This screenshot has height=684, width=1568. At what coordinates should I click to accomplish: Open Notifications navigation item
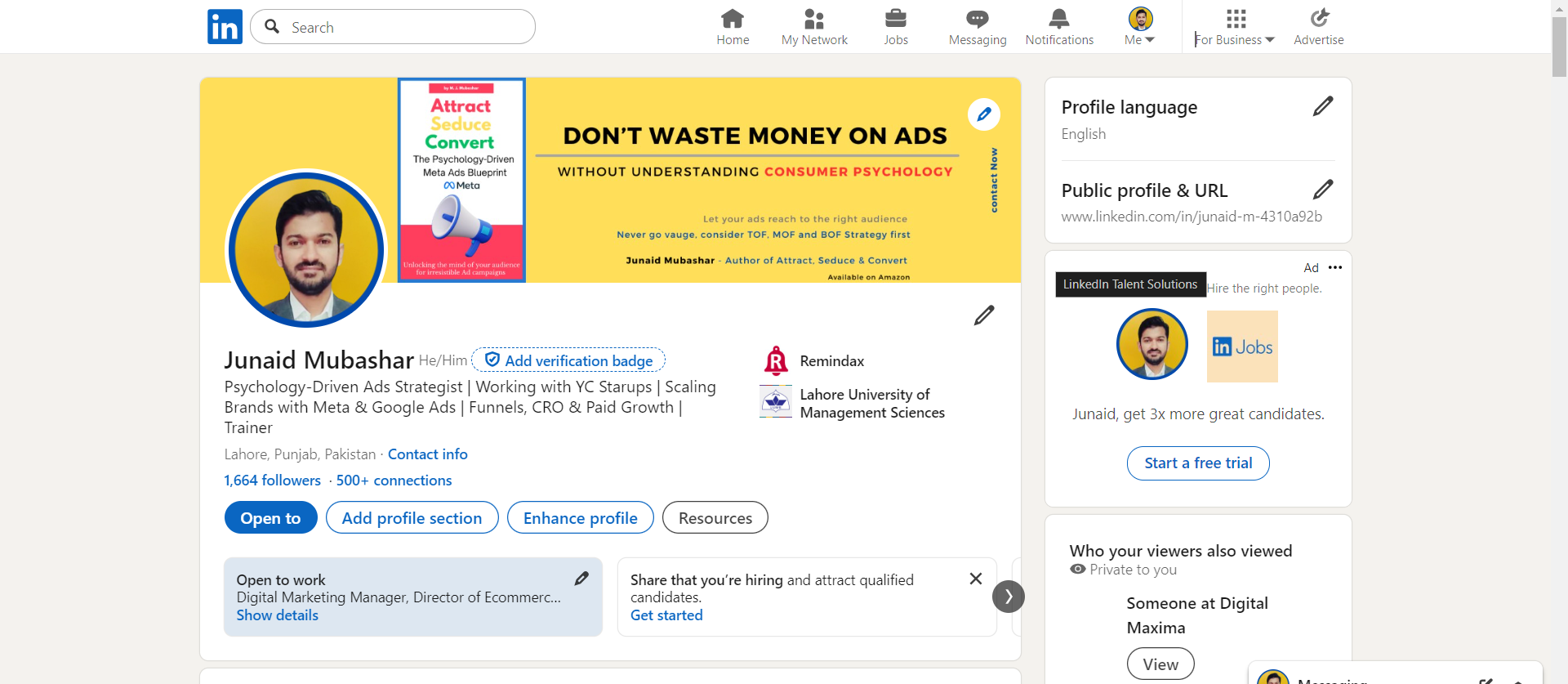[x=1059, y=27]
